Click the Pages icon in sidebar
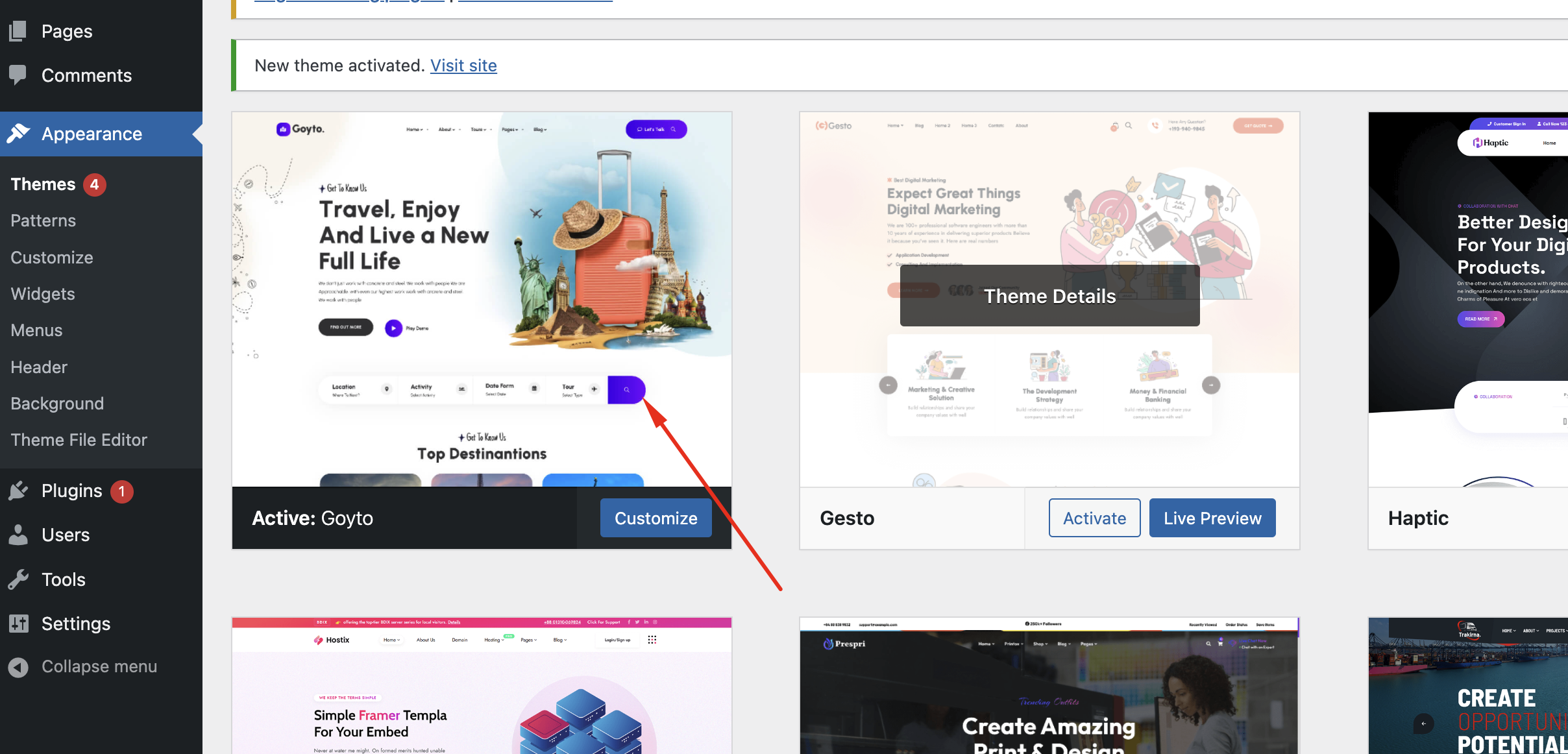 click(17, 30)
